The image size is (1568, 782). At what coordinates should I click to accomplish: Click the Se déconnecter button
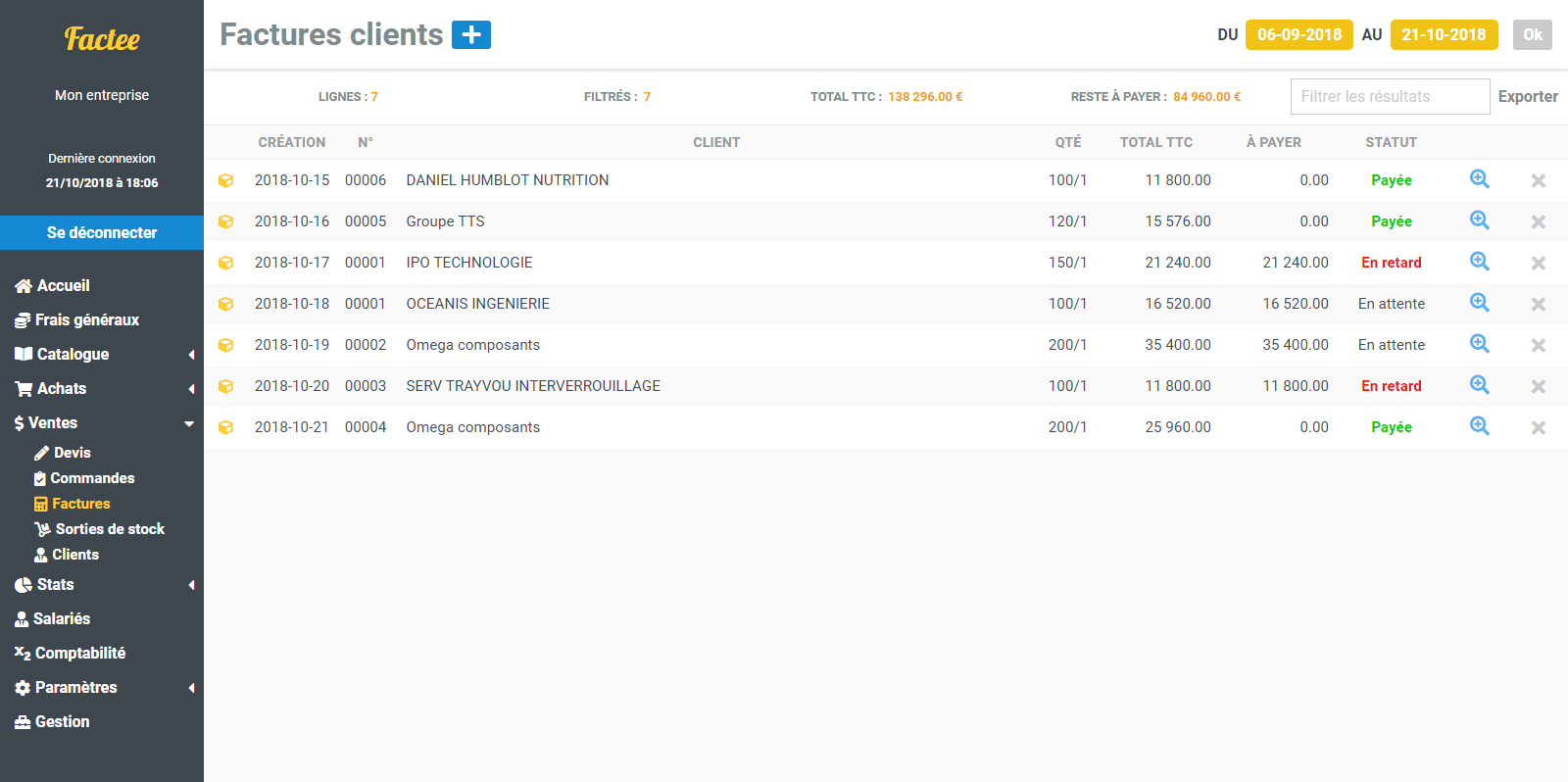pyautogui.click(x=102, y=232)
